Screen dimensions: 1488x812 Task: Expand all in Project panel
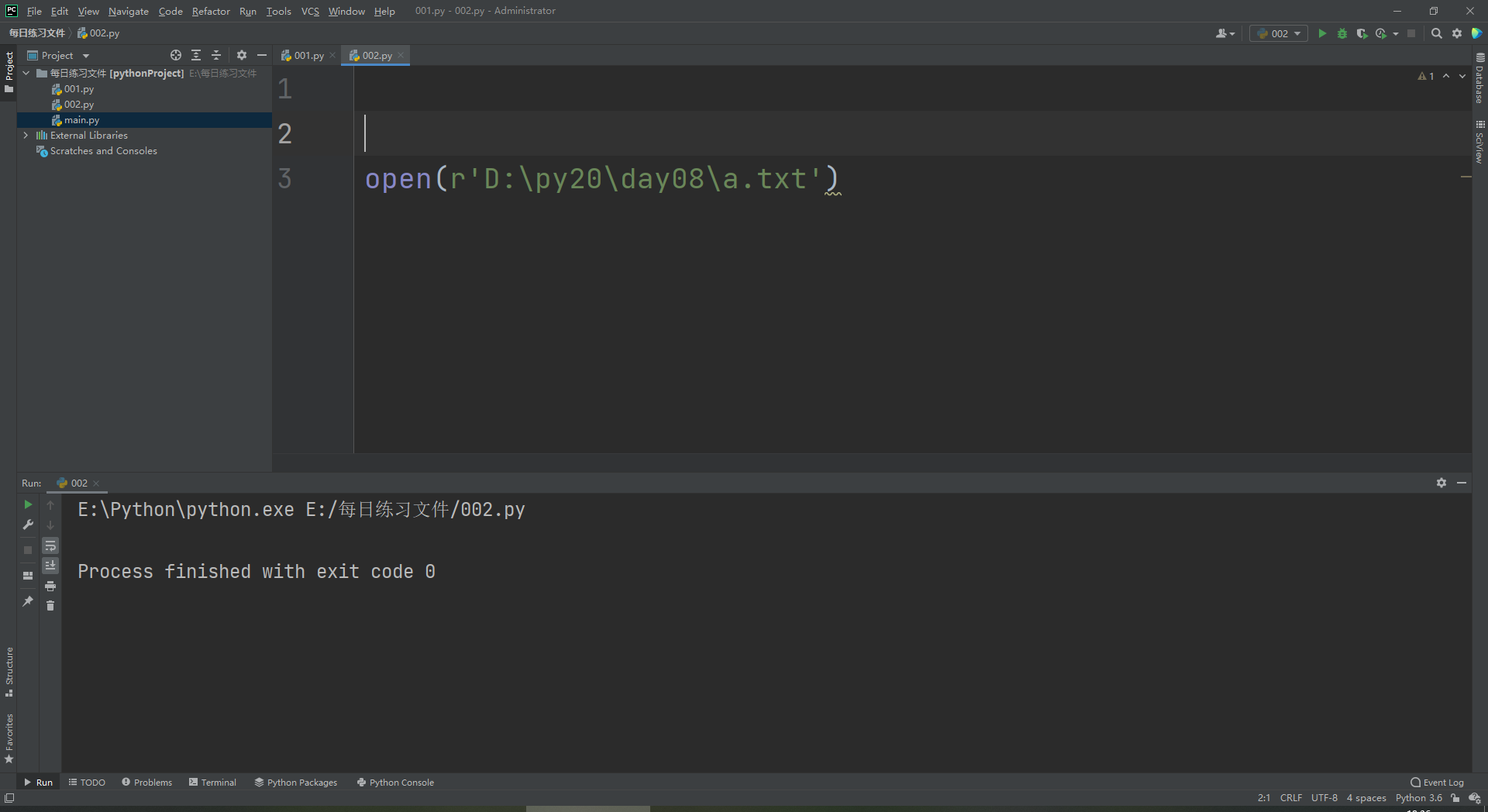(196, 55)
